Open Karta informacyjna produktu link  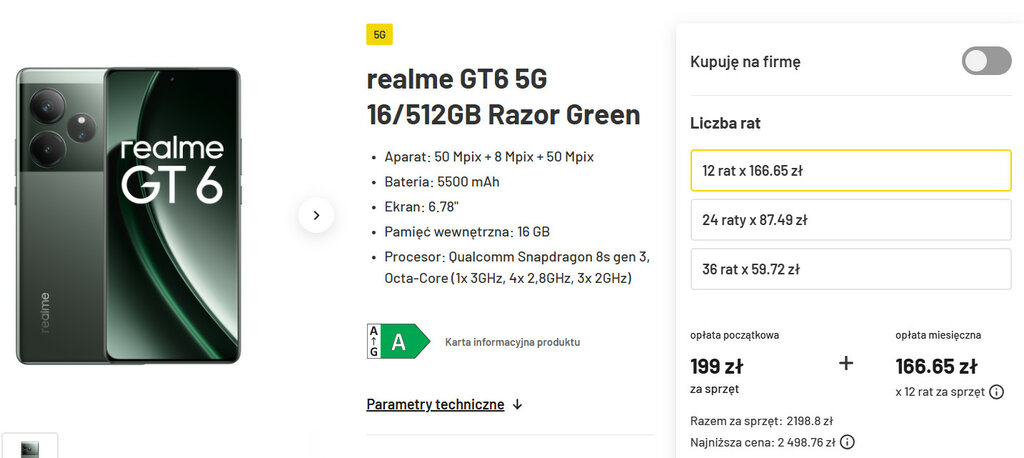pos(512,342)
